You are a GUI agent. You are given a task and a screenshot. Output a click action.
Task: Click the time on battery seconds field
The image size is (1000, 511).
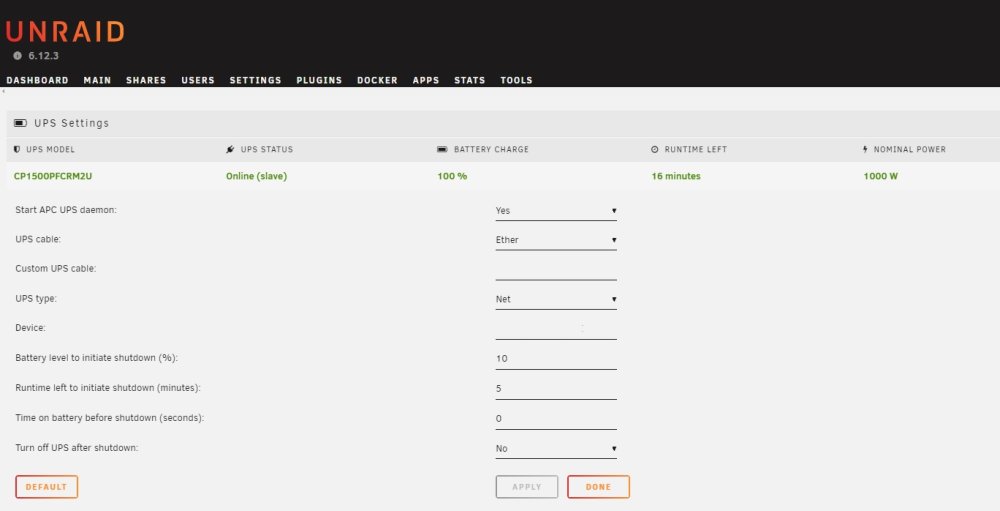[x=556, y=418]
